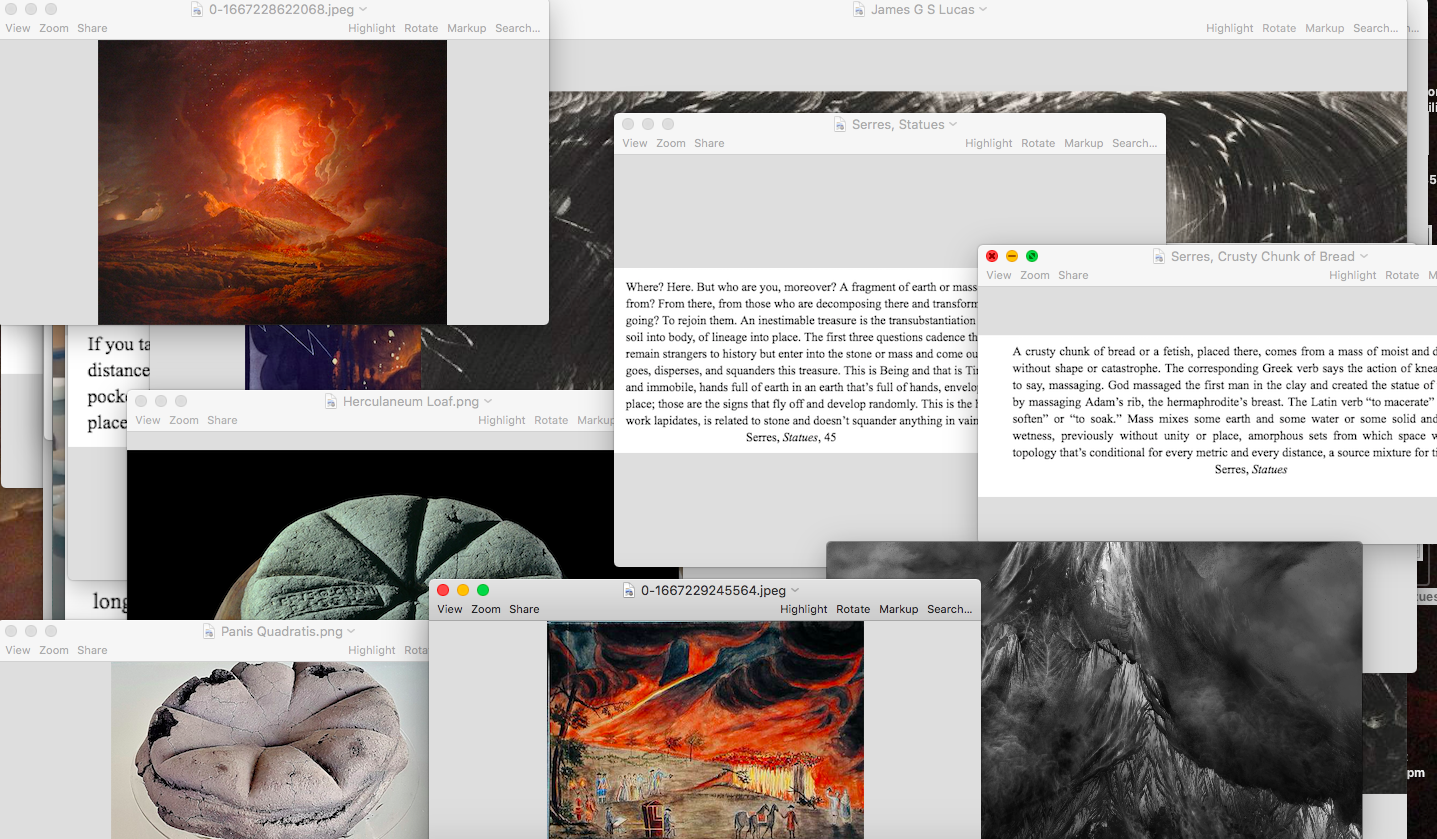Viewport: 1437px width, 839px height.
Task: Click Share in the 0-1667229245564.jpeg window
Action: [524, 609]
